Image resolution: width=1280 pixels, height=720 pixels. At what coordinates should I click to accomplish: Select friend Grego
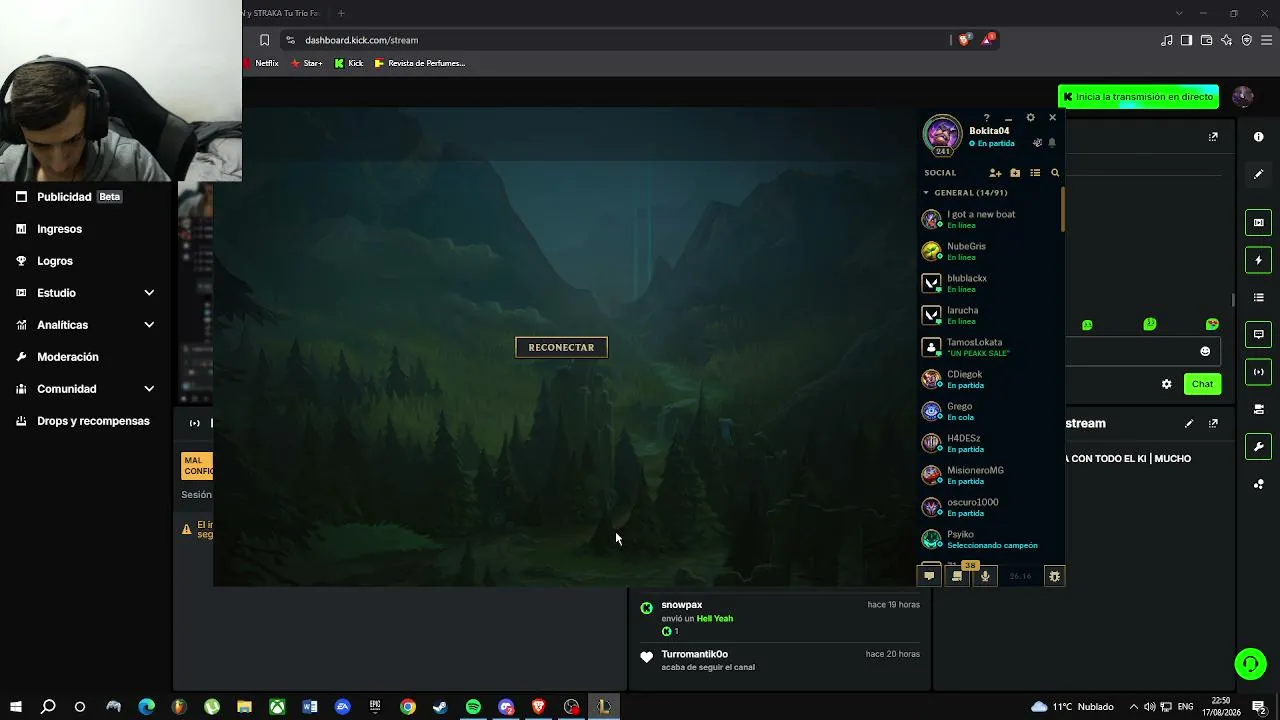pos(990,411)
